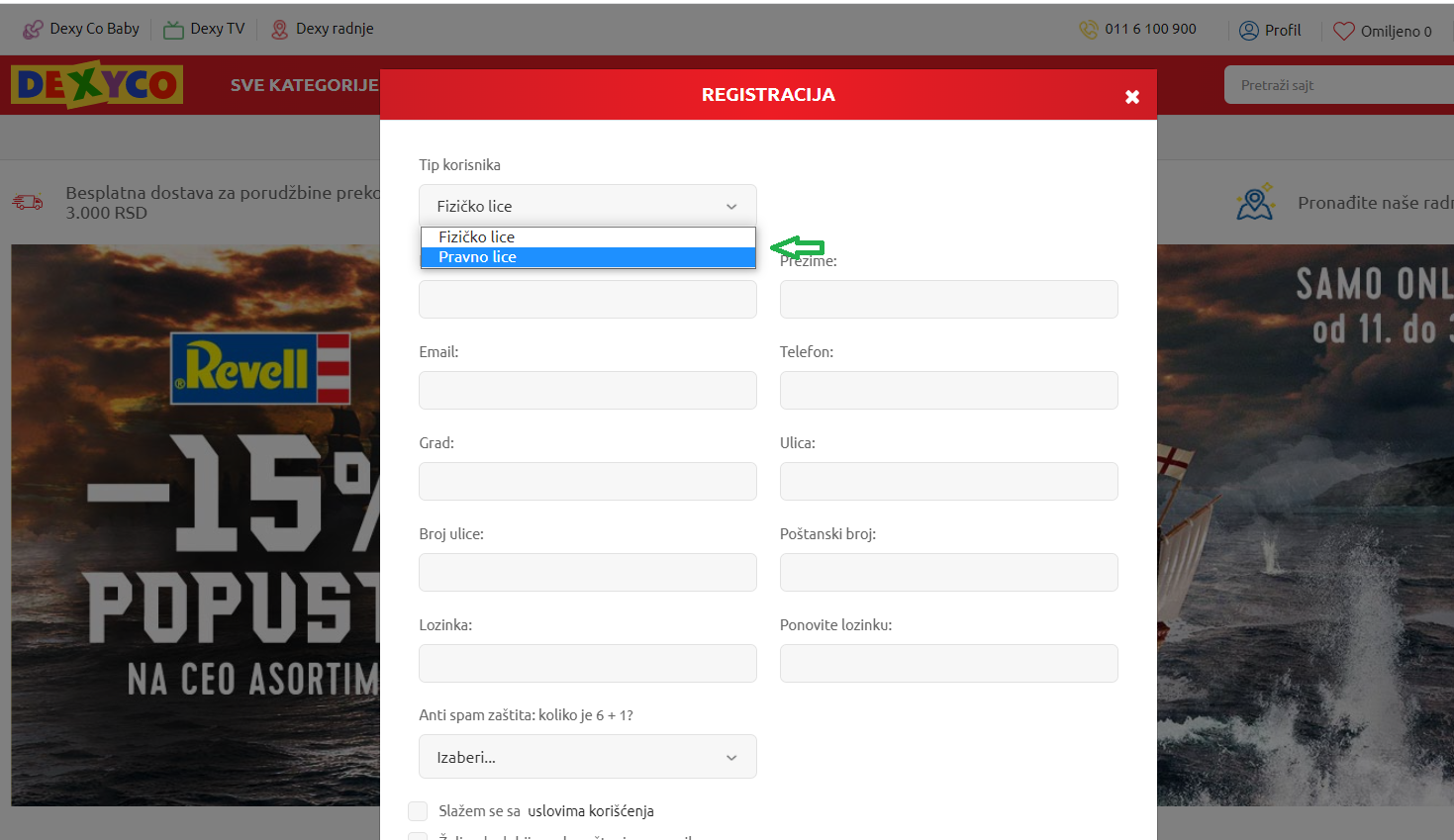Open the uslovima korišćenja link
1454x840 pixels.
pos(591,811)
